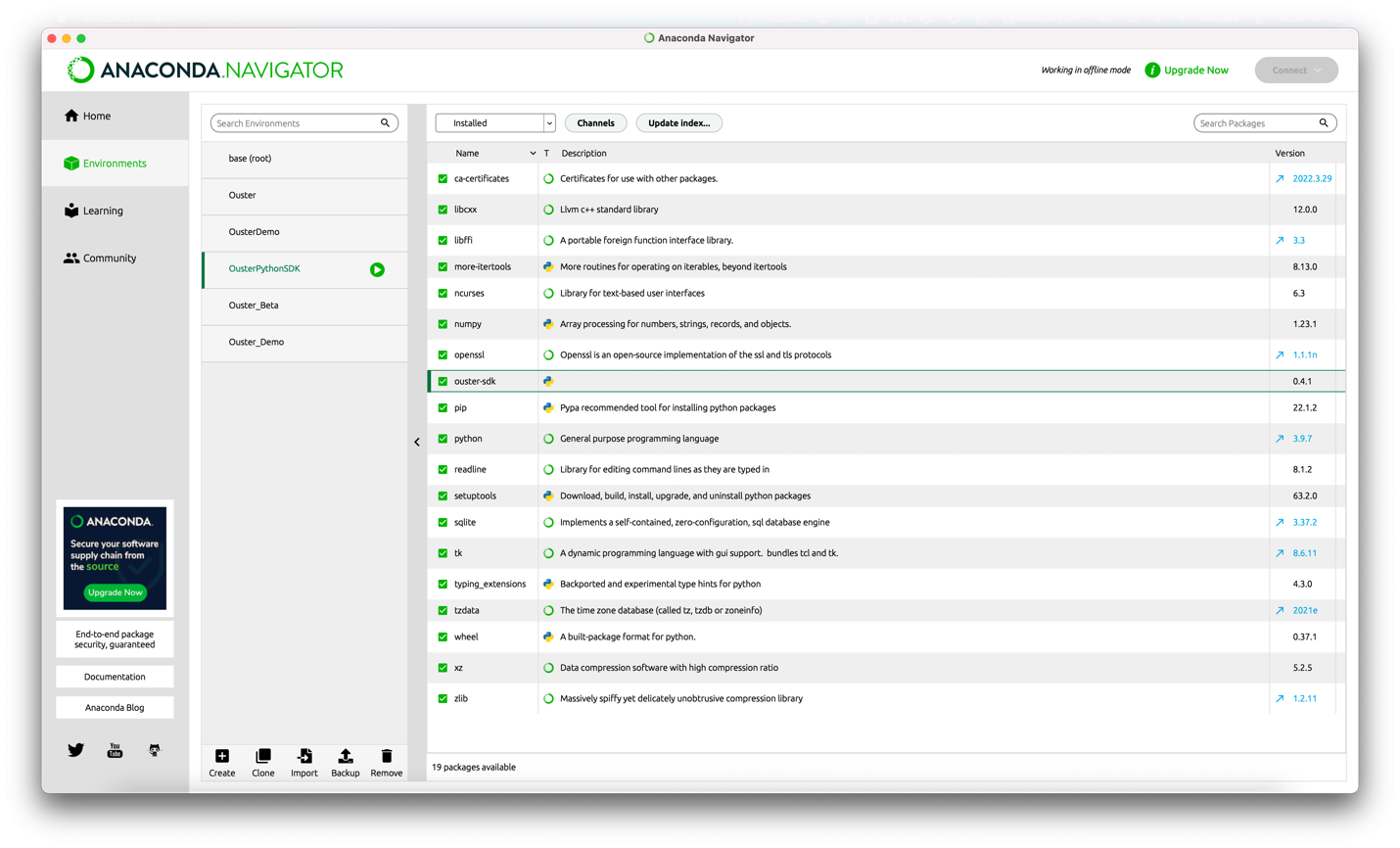
Task: Click the conda type icon for libcxx
Action: [x=548, y=210]
